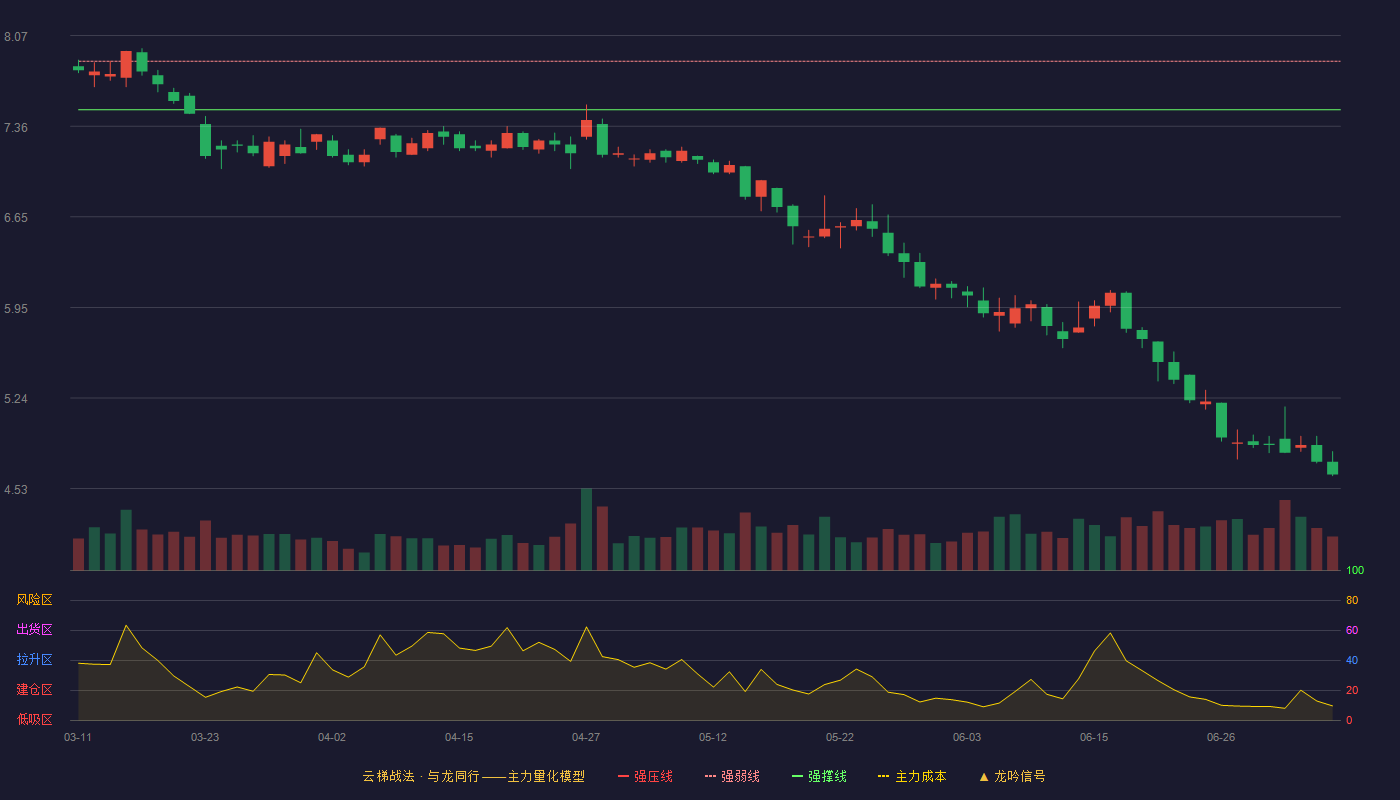This screenshot has height=800, width=1400.
Task: Toggle the 主力成本 legend item
Action: pyautogui.click(x=912, y=776)
